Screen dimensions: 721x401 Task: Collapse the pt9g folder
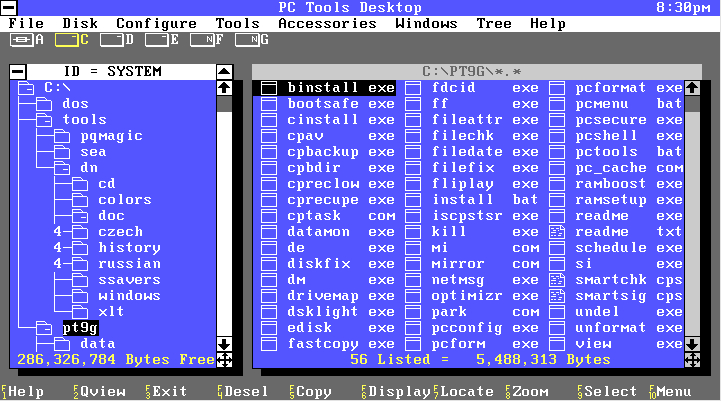pyautogui.click(x=44, y=328)
